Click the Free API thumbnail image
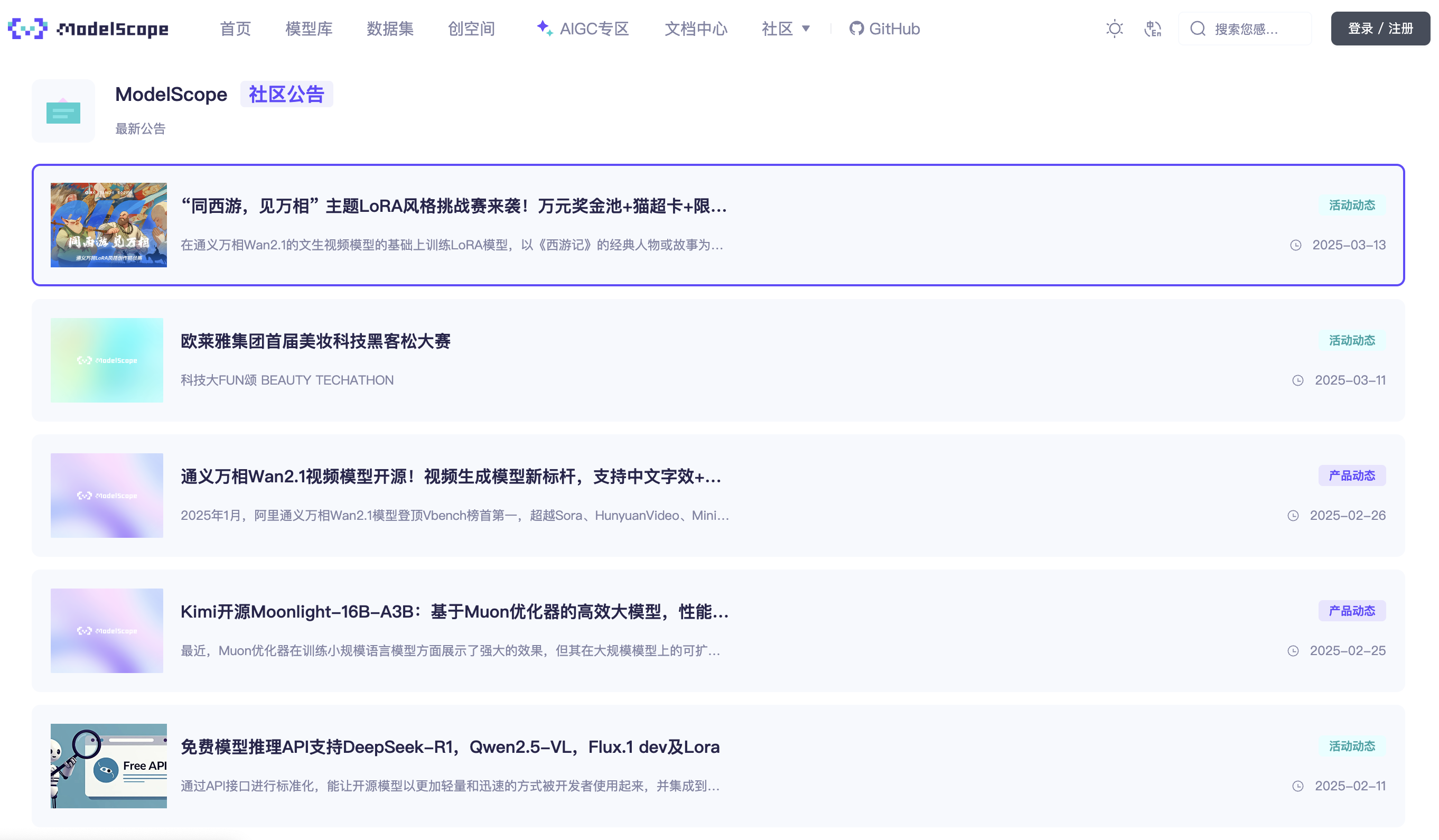The height and width of the screenshot is (840, 1439). pyautogui.click(x=108, y=766)
